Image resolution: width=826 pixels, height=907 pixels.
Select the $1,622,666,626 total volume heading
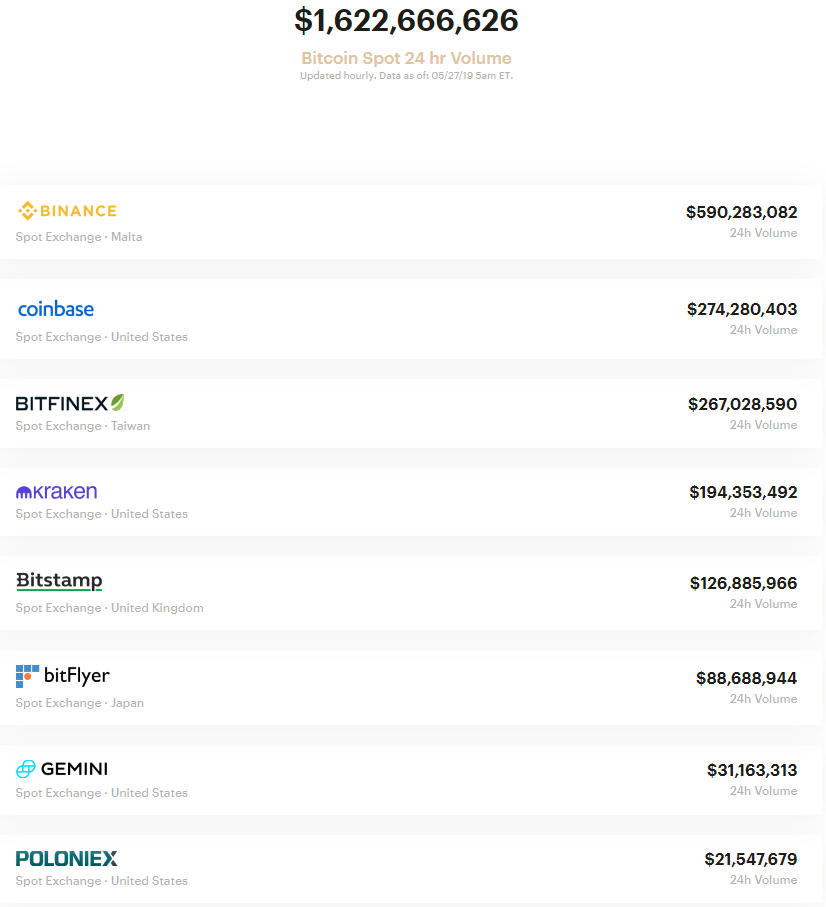[406, 21]
